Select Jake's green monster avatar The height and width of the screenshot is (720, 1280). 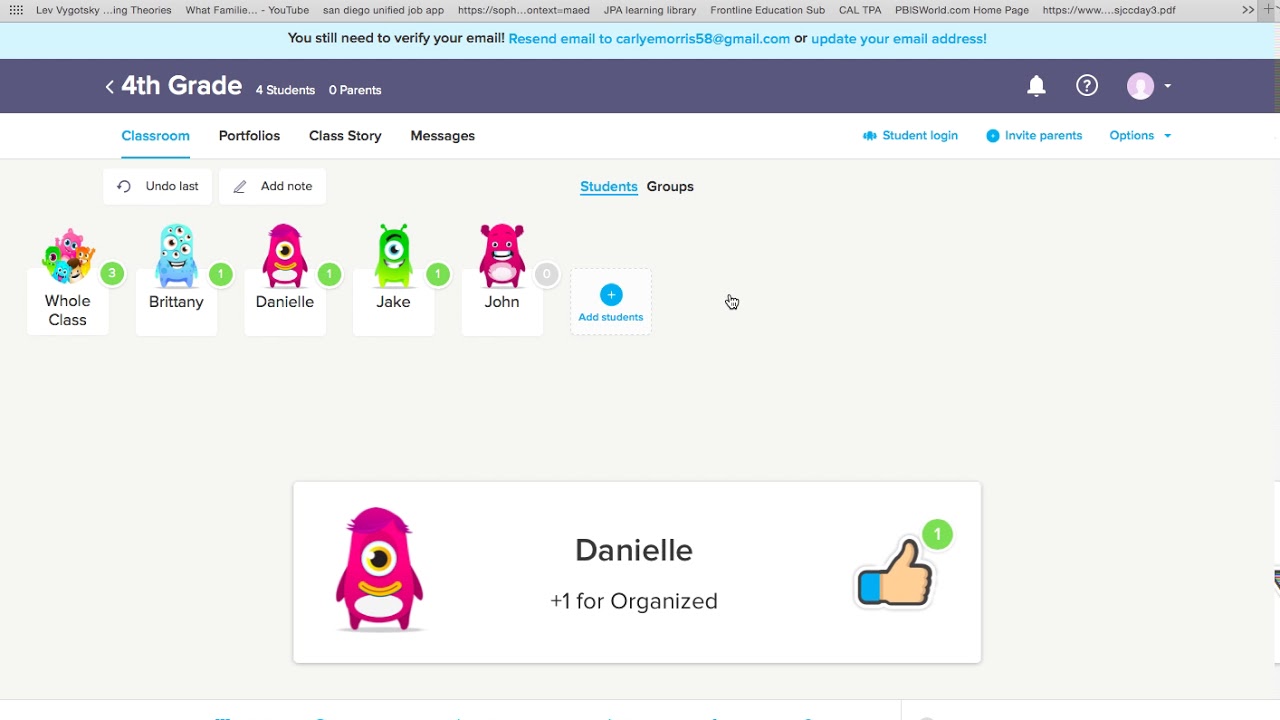[394, 256]
